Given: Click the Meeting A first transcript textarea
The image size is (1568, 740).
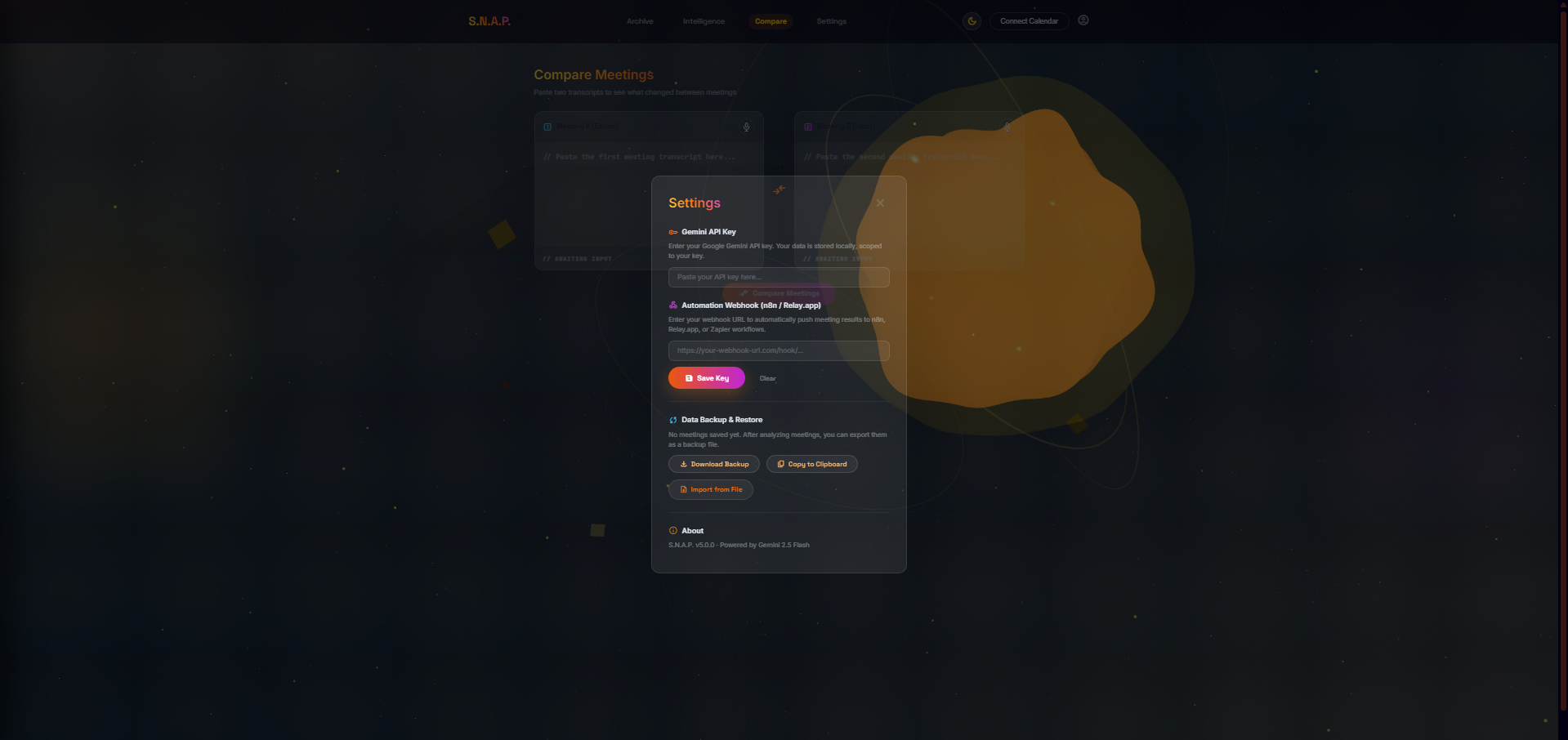Looking at the screenshot, I should pos(649,194).
